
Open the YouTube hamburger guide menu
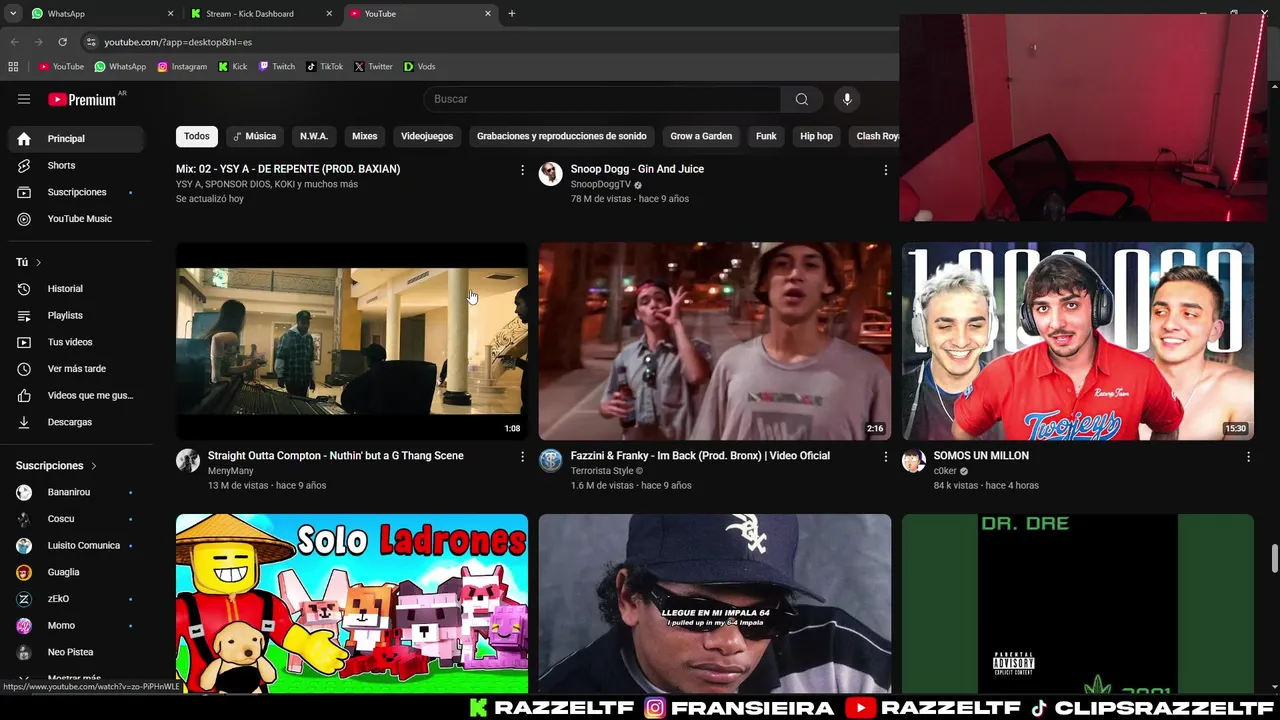24,99
